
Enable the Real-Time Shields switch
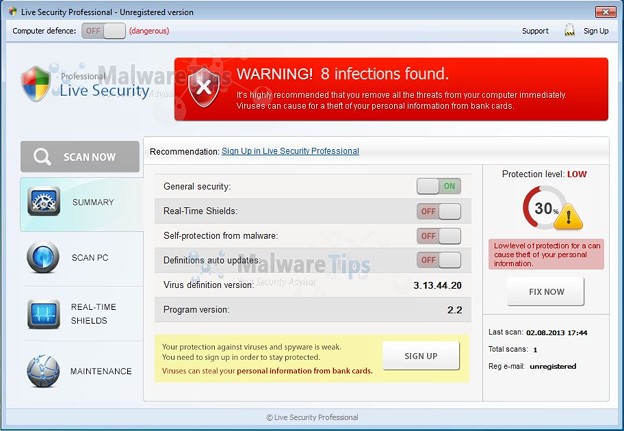pyautogui.click(x=439, y=211)
